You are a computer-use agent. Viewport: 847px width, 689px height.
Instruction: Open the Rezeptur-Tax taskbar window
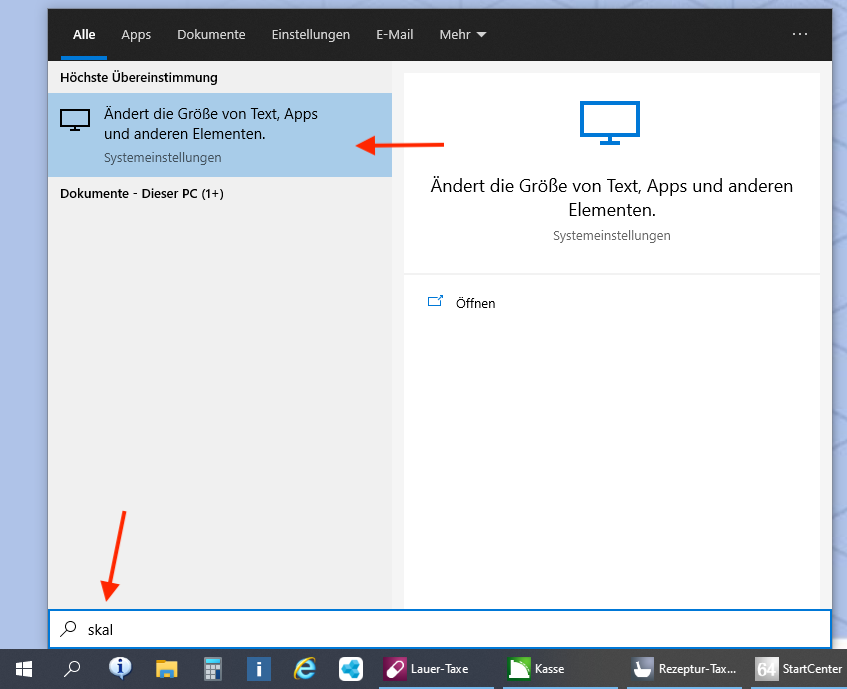(685, 669)
